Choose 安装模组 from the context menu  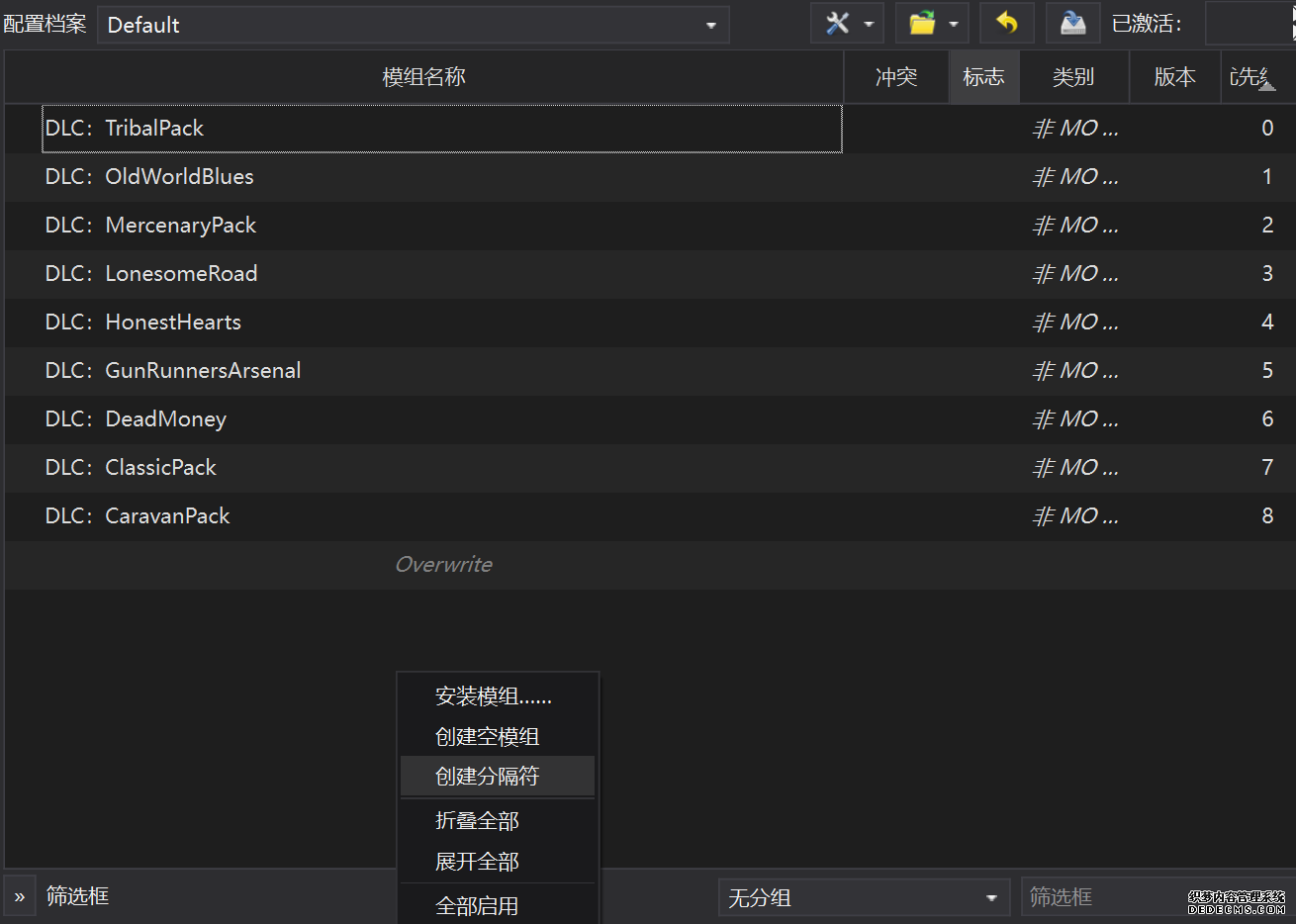[494, 696]
